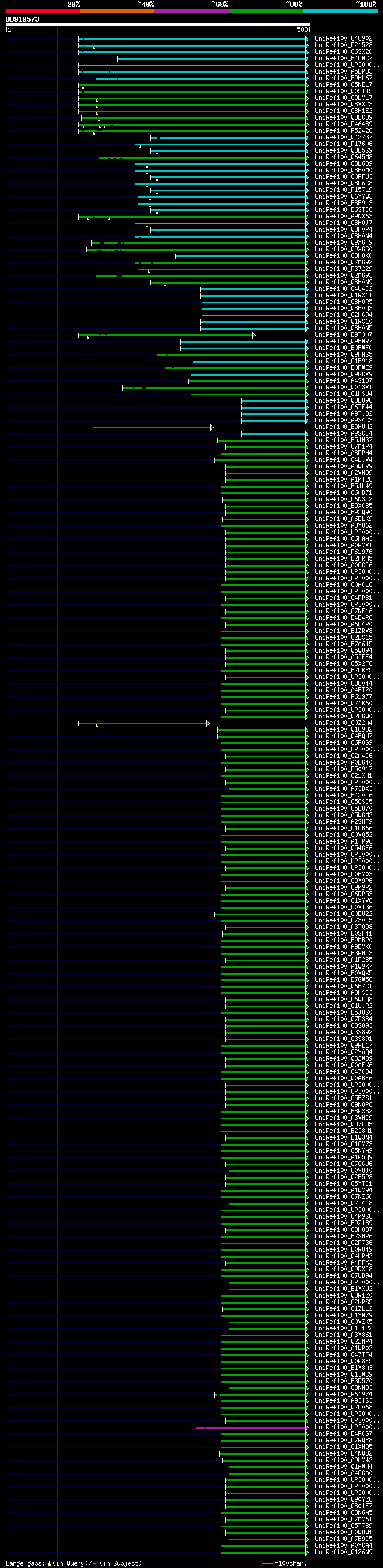Click the magenta alignment bar of UniRef100_C0Z2A4

coord(144,724)
